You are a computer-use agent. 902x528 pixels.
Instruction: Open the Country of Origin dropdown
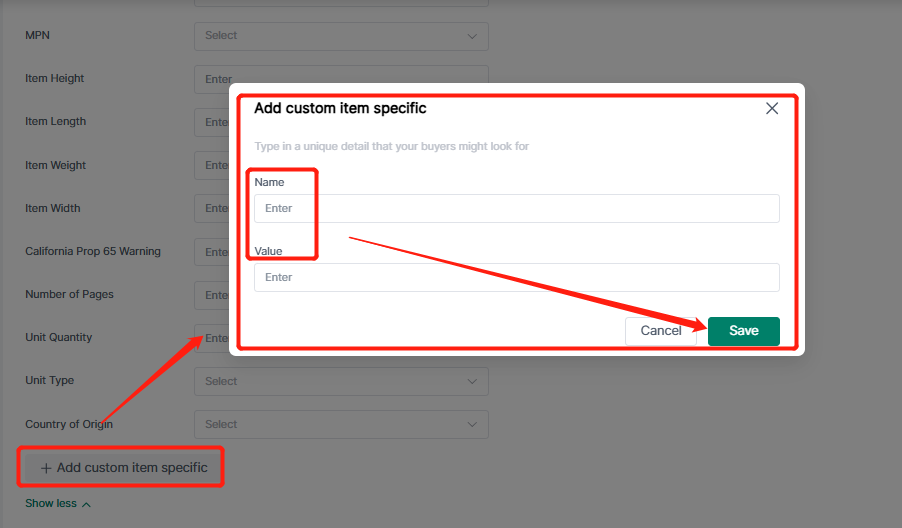[x=340, y=424]
